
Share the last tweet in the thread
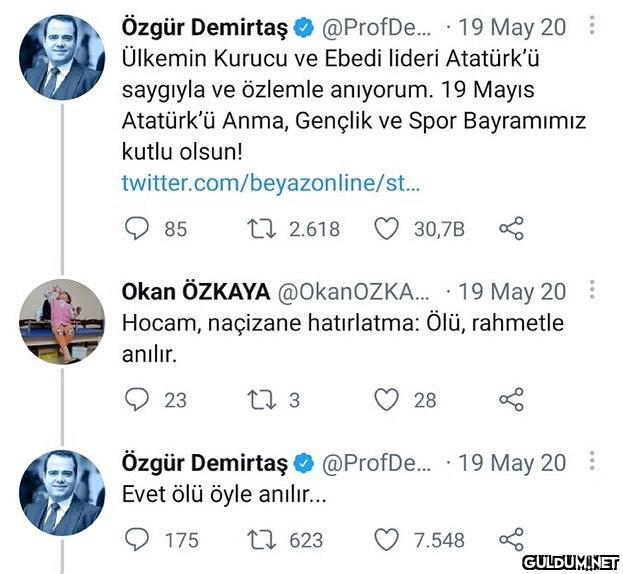tap(511, 540)
